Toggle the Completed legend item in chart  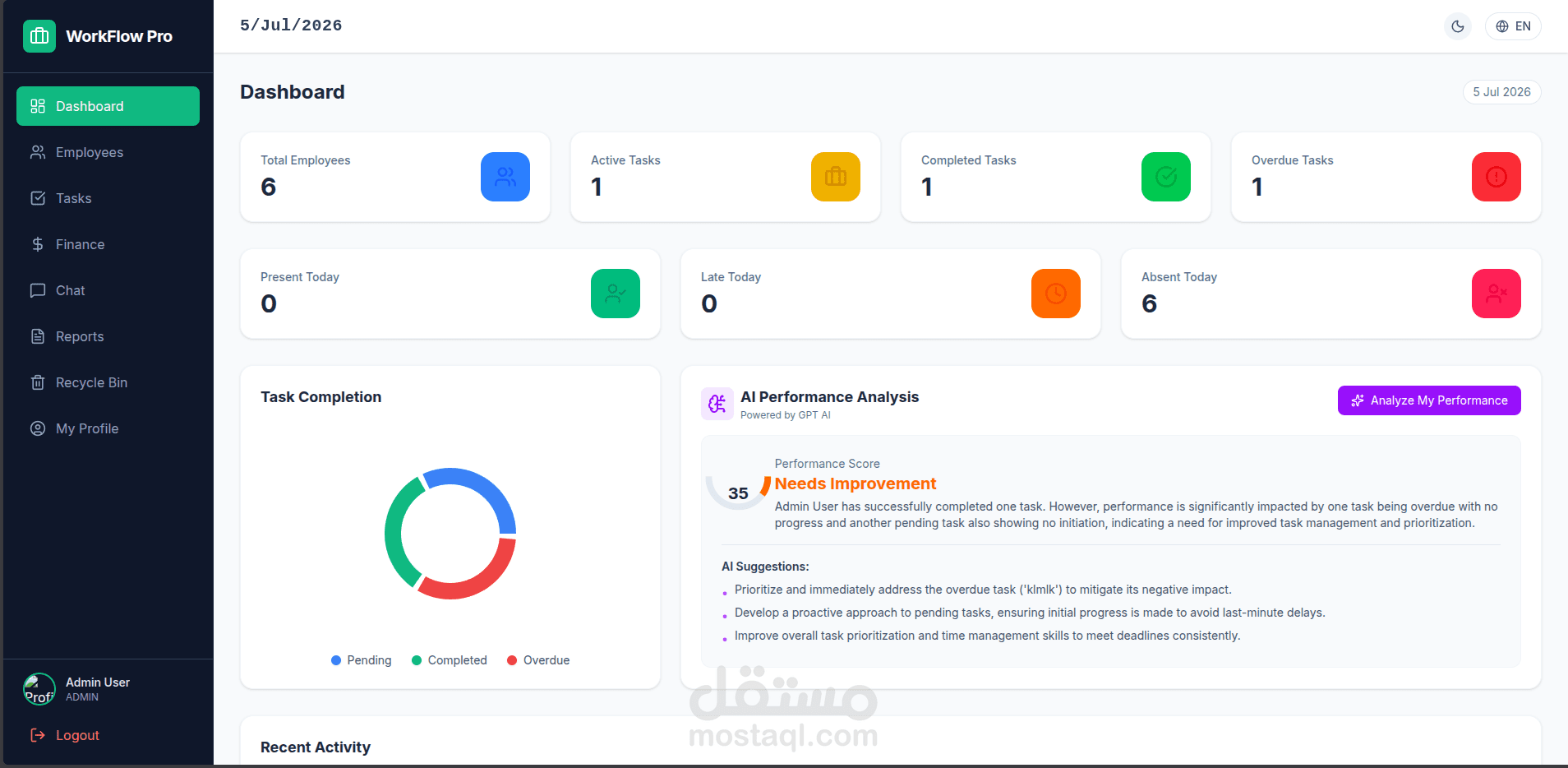pyautogui.click(x=449, y=660)
